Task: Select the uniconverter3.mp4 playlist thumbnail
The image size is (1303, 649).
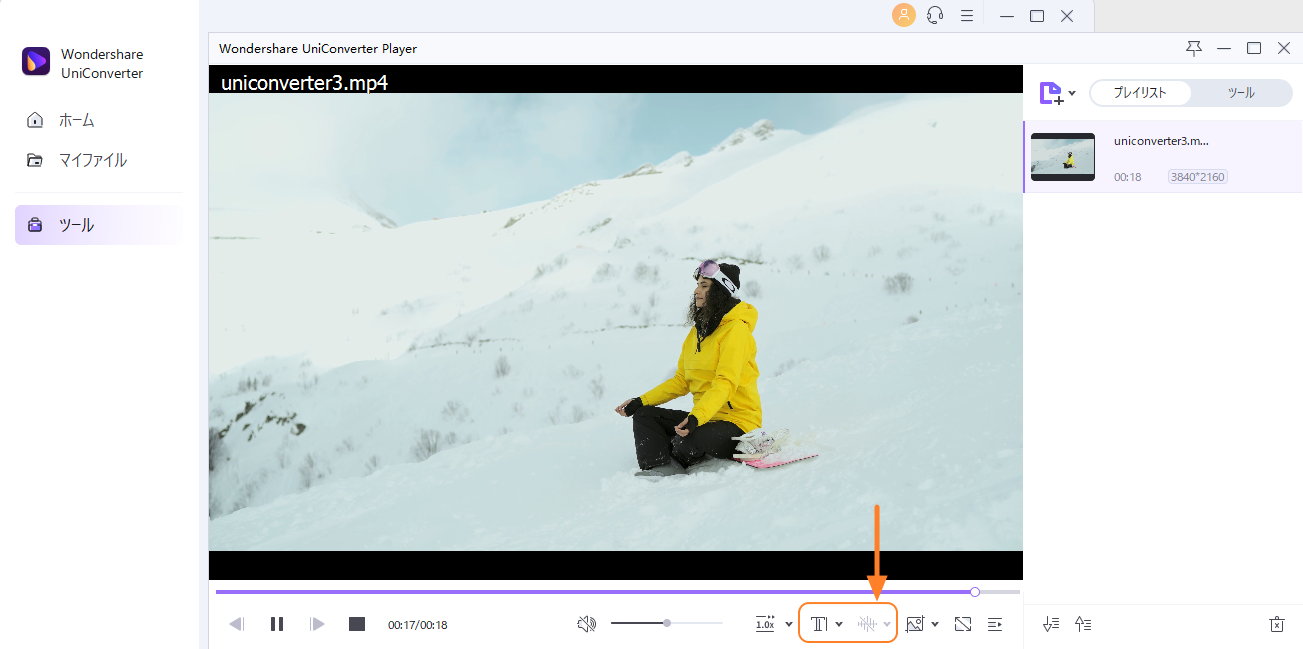Action: pyautogui.click(x=1062, y=156)
